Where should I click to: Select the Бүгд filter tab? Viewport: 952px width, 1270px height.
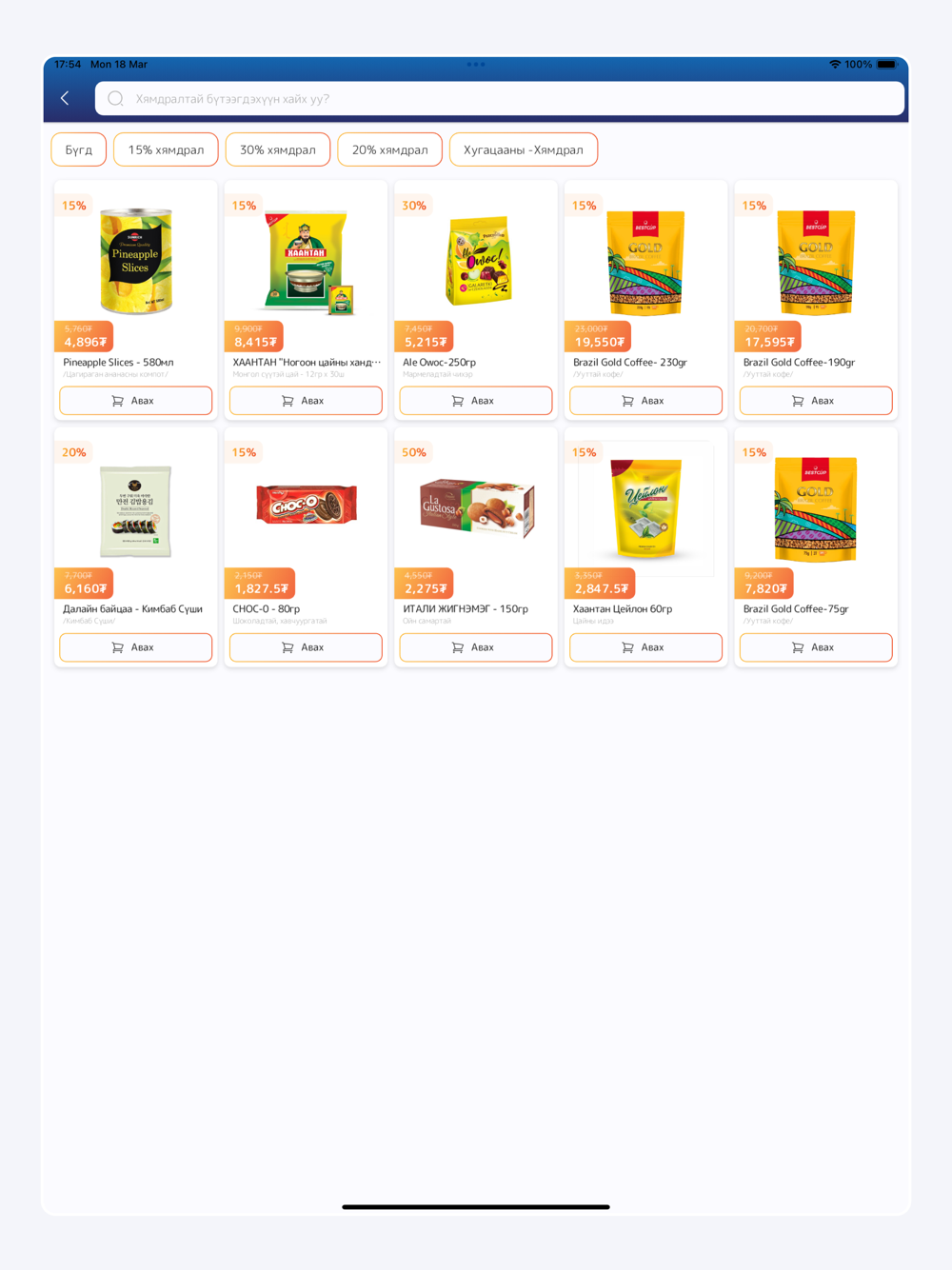[x=79, y=149]
